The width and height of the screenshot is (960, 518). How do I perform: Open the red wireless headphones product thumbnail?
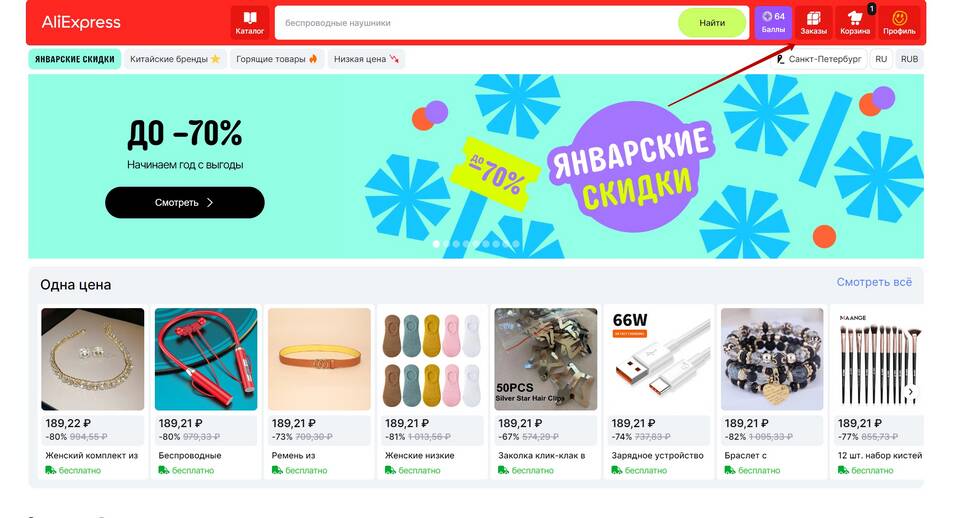pyautogui.click(x=206, y=359)
